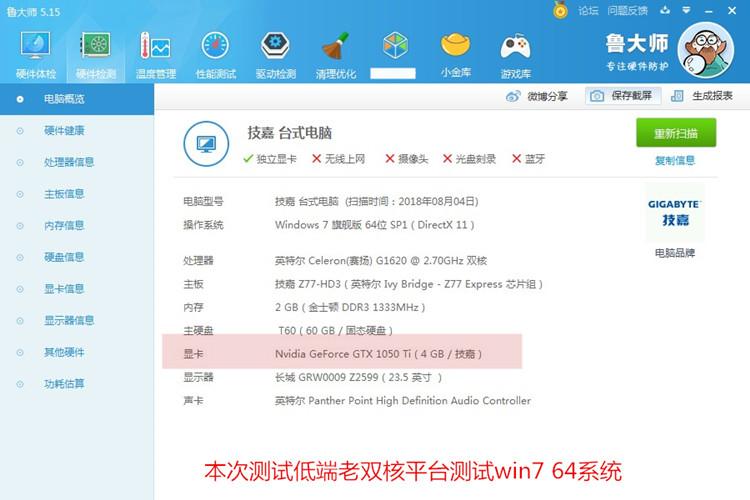
Task: Click the round desktop computer icon
Action: (206, 144)
